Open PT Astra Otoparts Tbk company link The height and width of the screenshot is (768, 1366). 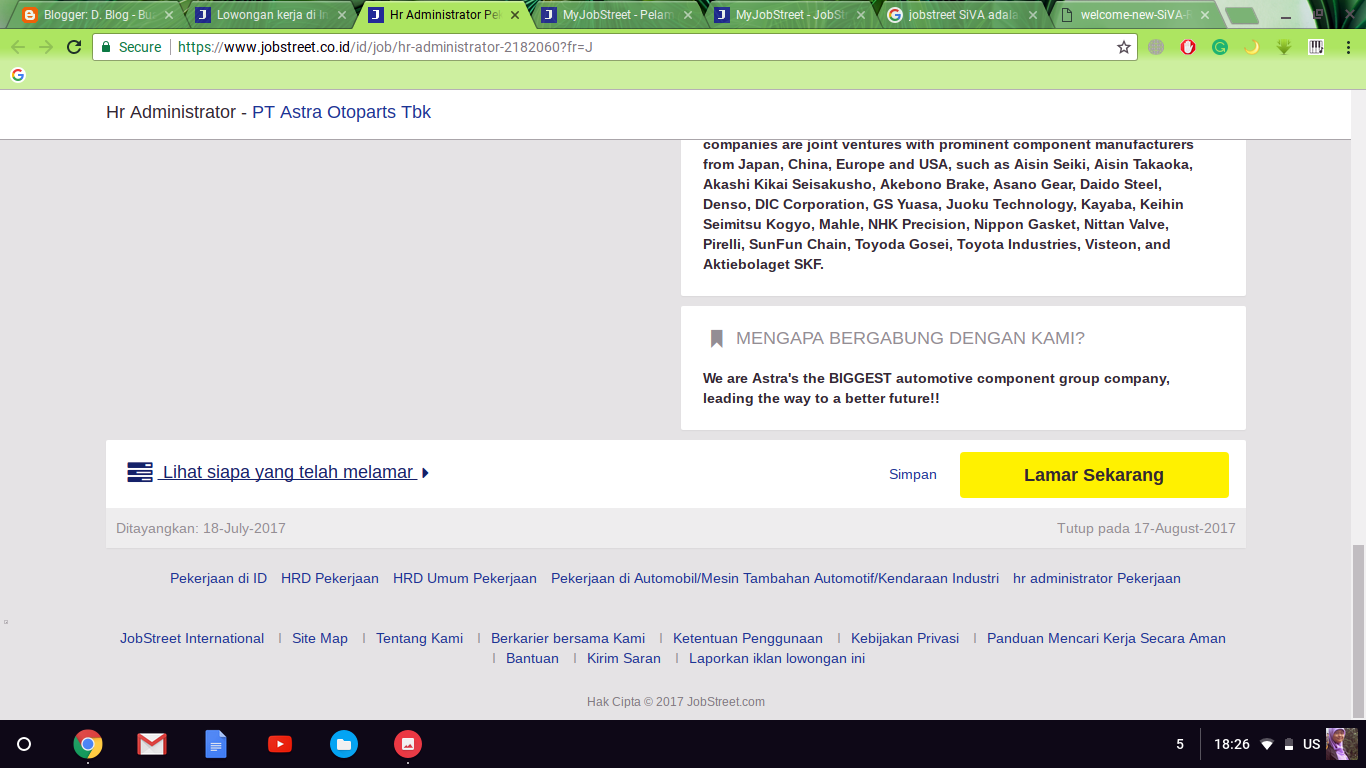pos(341,112)
